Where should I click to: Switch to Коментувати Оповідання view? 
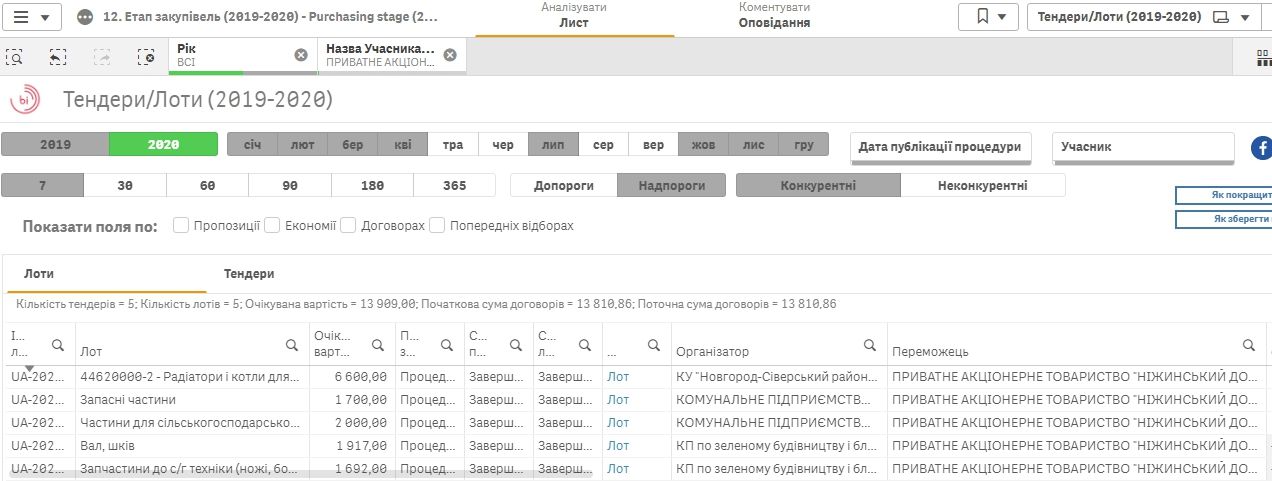tap(774, 16)
